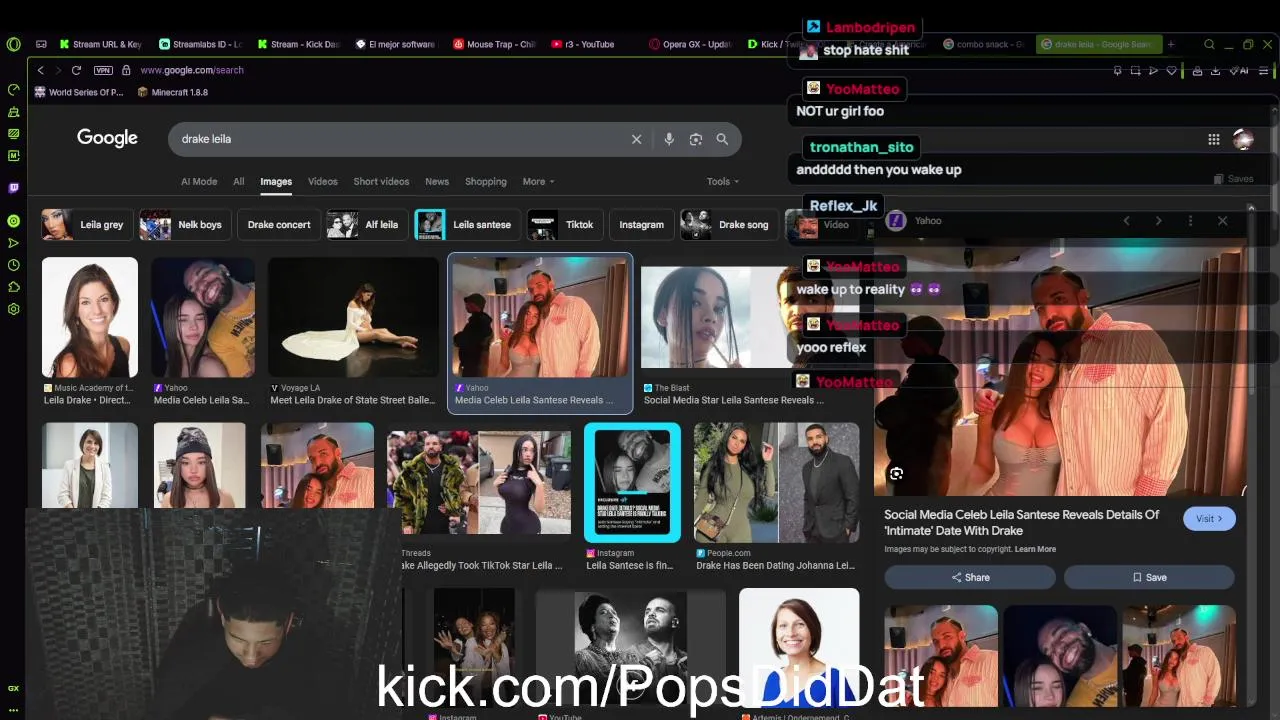Open Google Lens camera search icon
Screen dimensions: 1280x720
[x=696, y=139]
